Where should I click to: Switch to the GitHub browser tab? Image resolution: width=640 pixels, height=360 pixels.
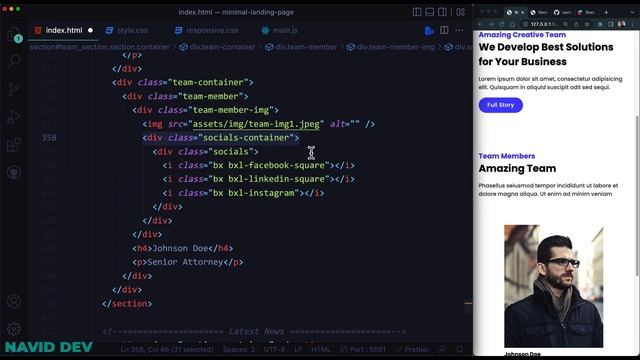(x=562, y=12)
